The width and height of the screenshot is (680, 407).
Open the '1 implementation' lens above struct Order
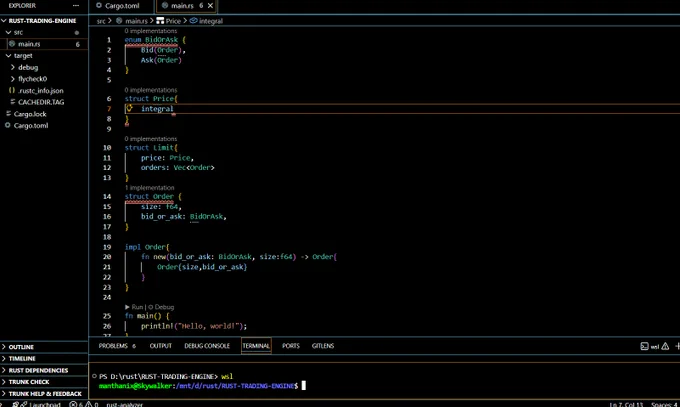coord(149,188)
